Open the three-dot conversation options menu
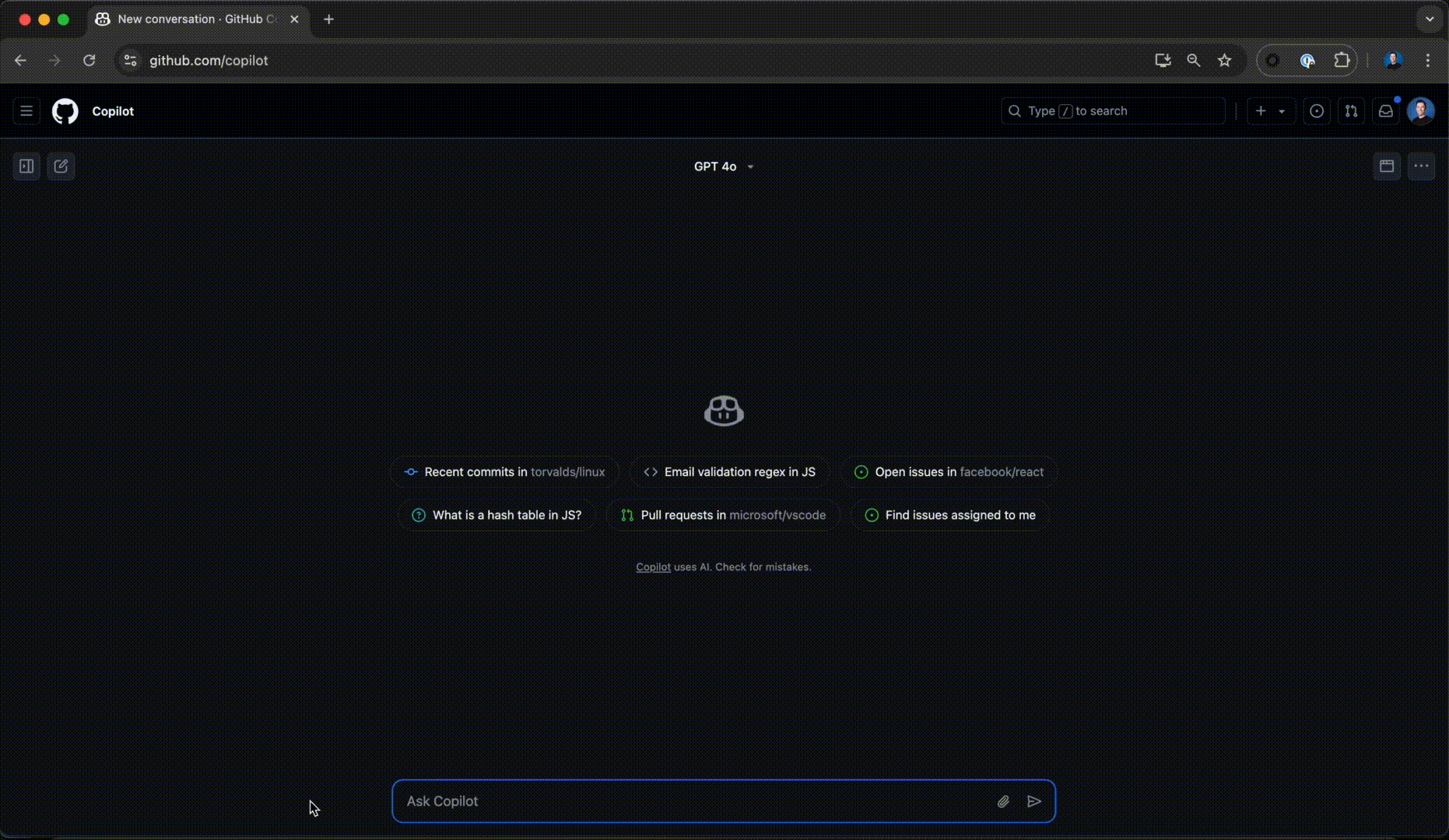This screenshot has height=840, width=1449. point(1421,166)
